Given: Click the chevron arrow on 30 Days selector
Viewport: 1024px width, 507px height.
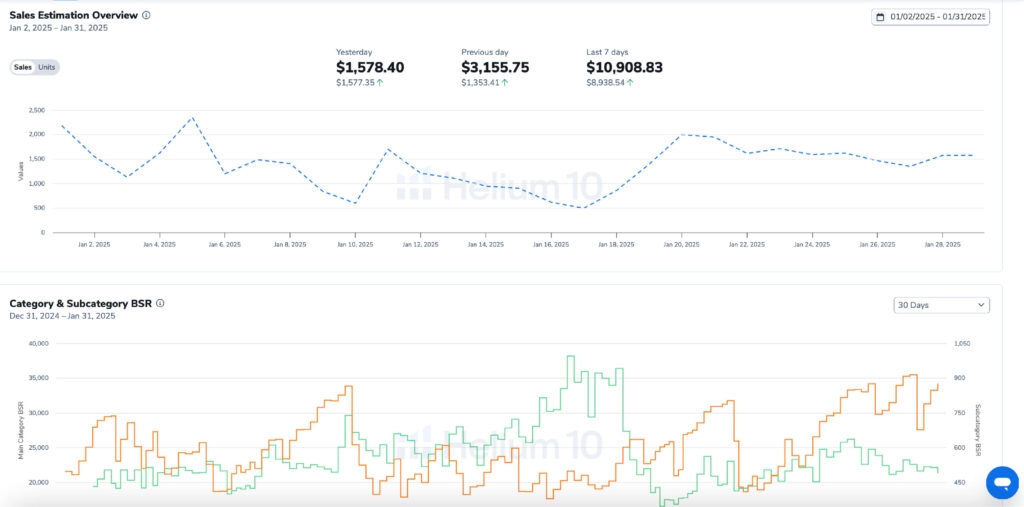Looking at the screenshot, I should click(x=980, y=305).
